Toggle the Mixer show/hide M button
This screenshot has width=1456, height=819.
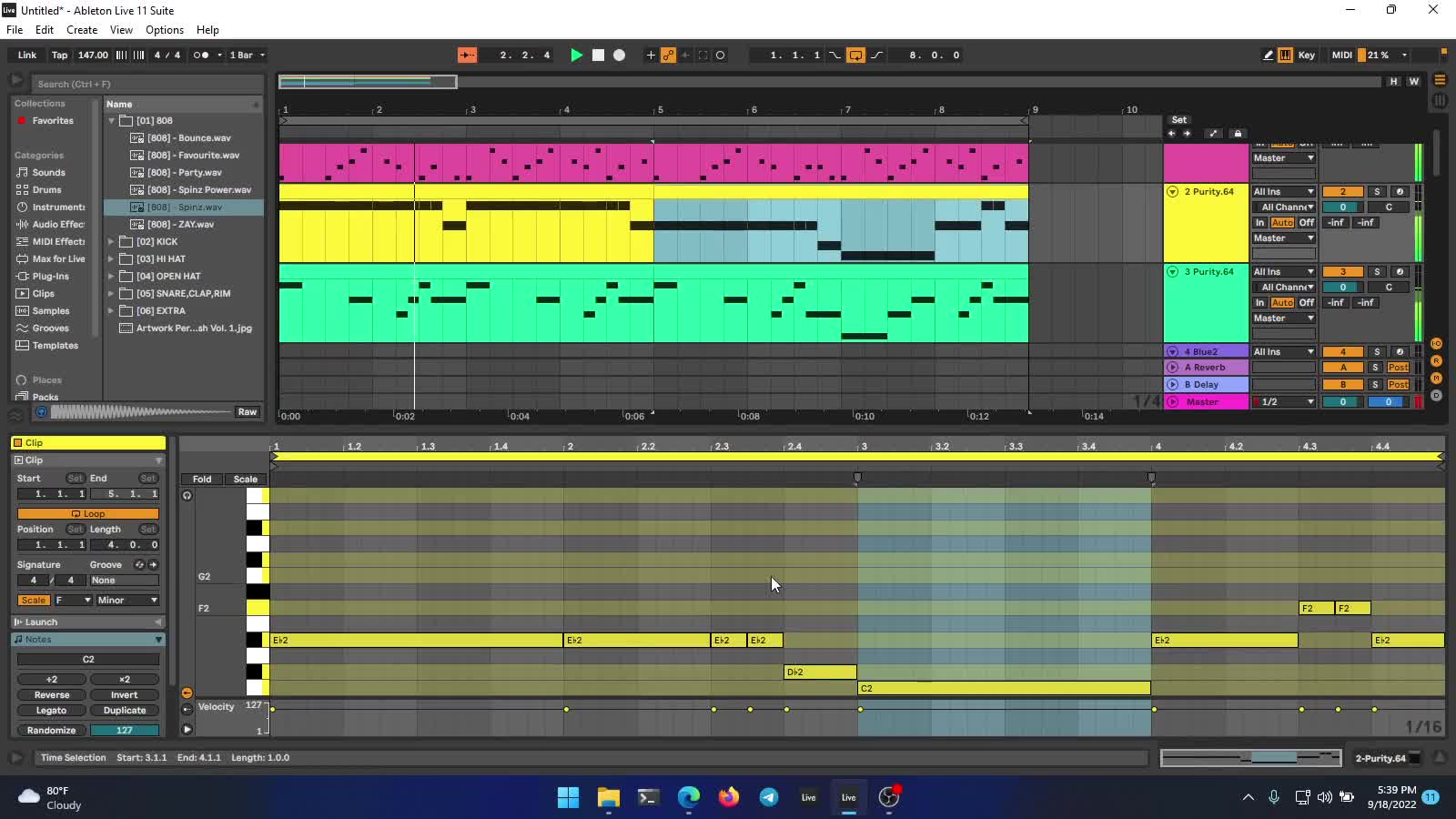click(x=1436, y=378)
